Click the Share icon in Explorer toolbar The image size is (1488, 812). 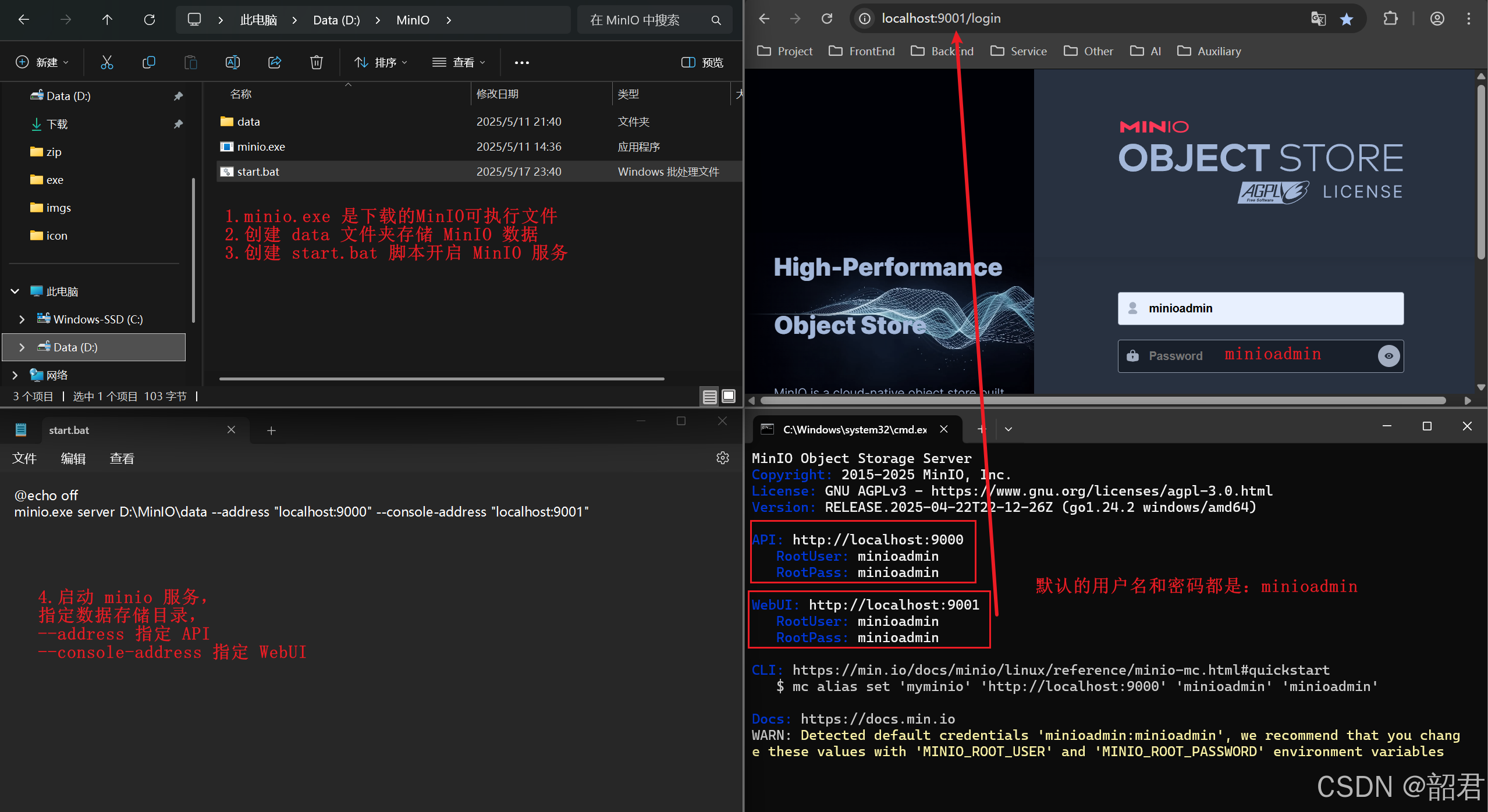coord(274,62)
